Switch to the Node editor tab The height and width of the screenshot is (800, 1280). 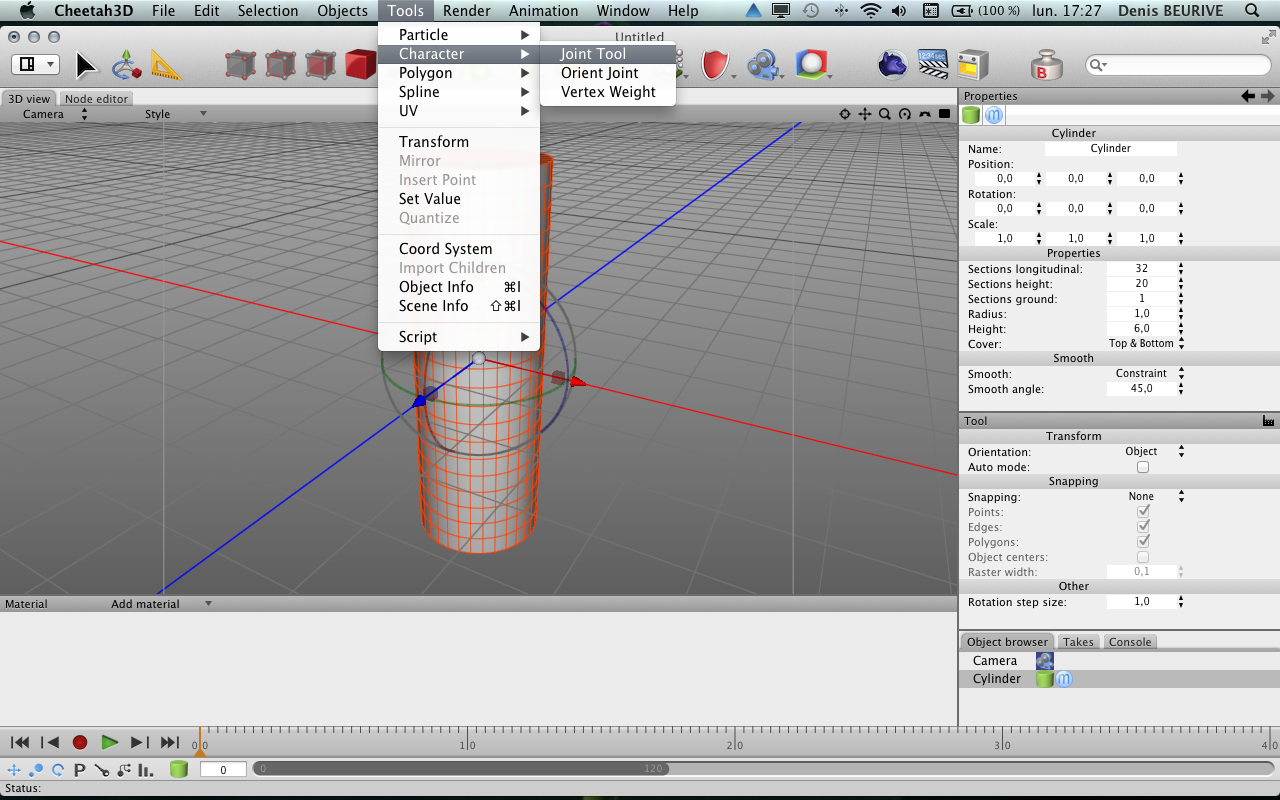[x=96, y=99]
